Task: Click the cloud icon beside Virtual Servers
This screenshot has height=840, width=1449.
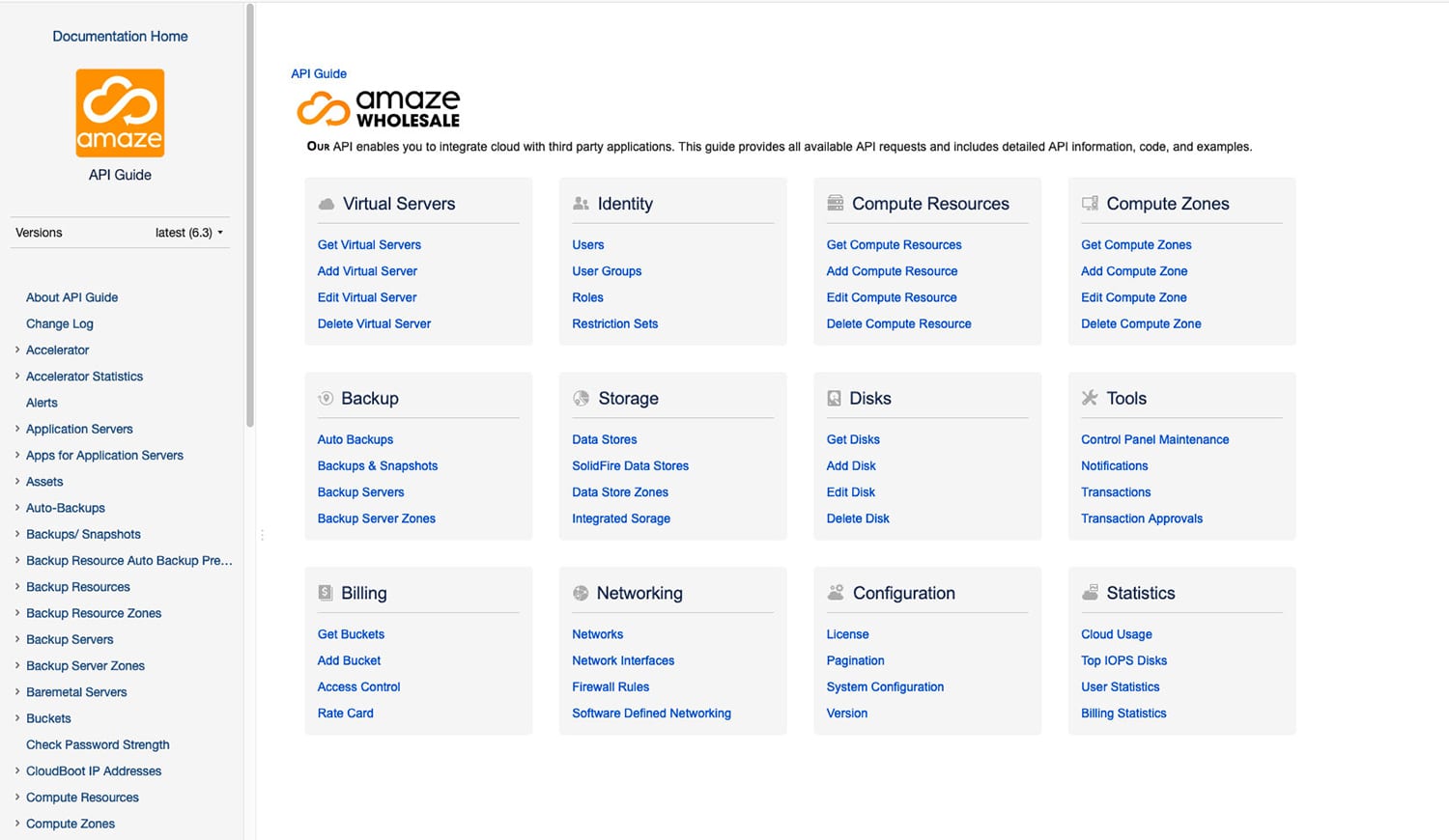Action: tap(327, 204)
